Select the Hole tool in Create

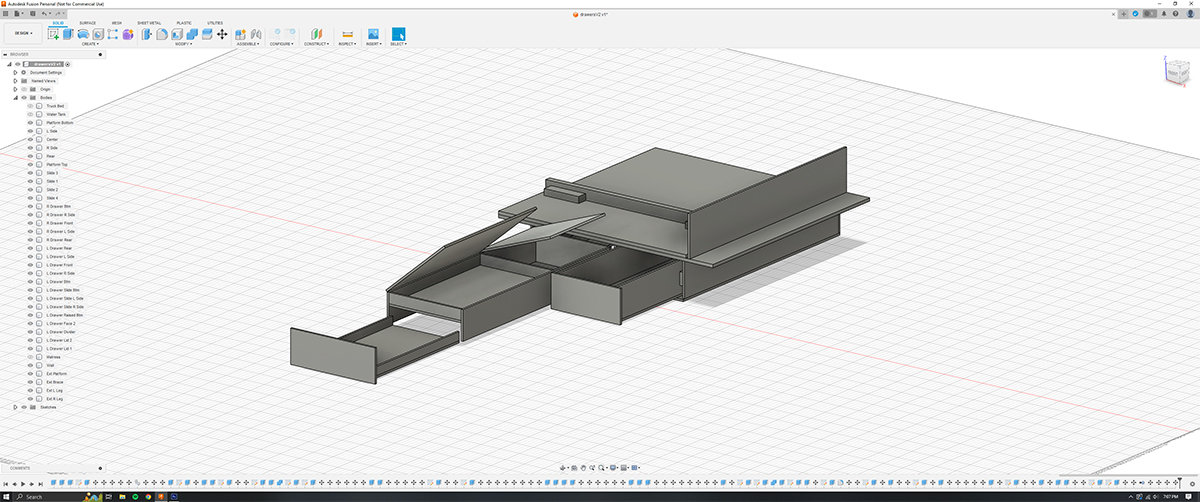pyautogui.click(x=98, y=34)
